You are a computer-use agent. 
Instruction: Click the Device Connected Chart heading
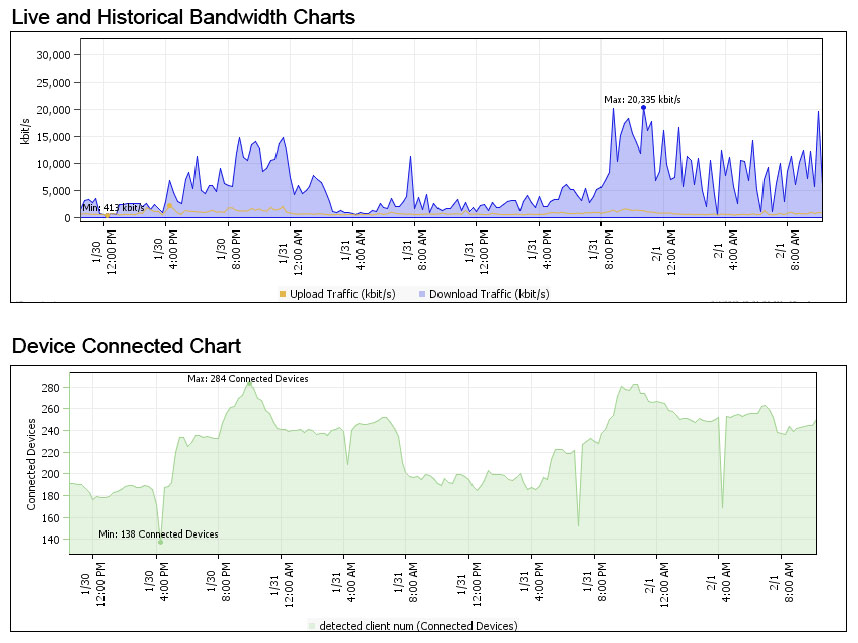click(x=126, y=346)
